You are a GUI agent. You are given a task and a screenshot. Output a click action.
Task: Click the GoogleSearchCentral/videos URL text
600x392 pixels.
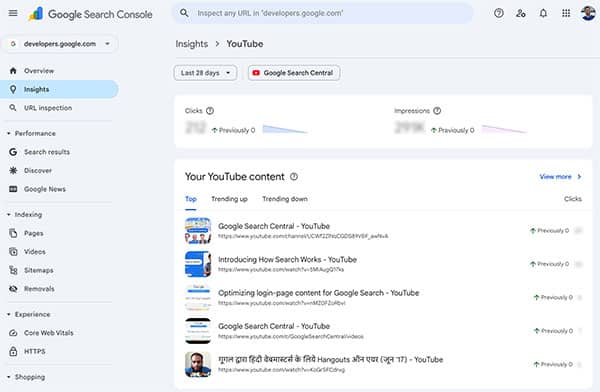pos(291,336)
